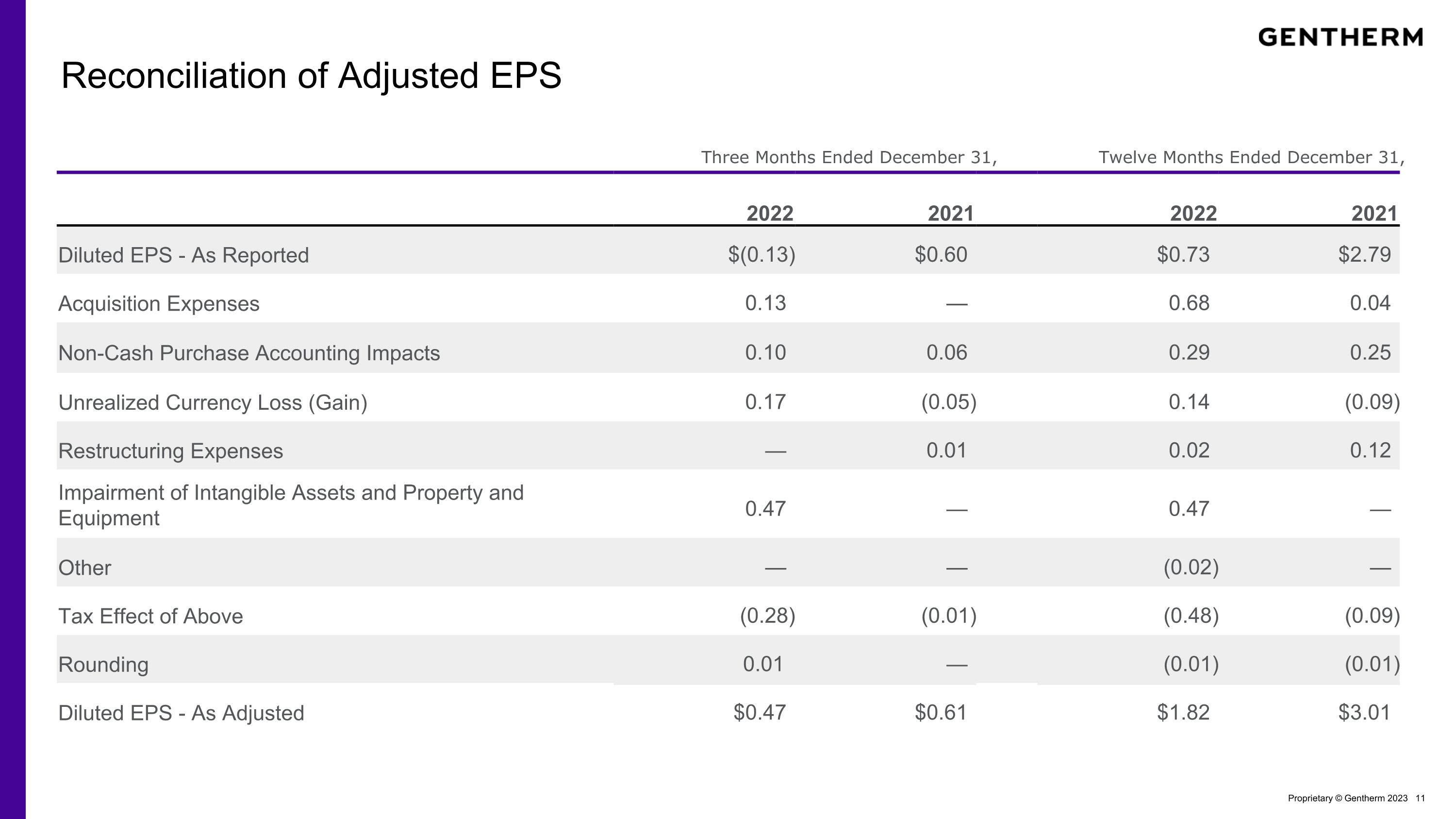
Task: Select the Tax Effect of Above label
Action: tap(150, 616)
